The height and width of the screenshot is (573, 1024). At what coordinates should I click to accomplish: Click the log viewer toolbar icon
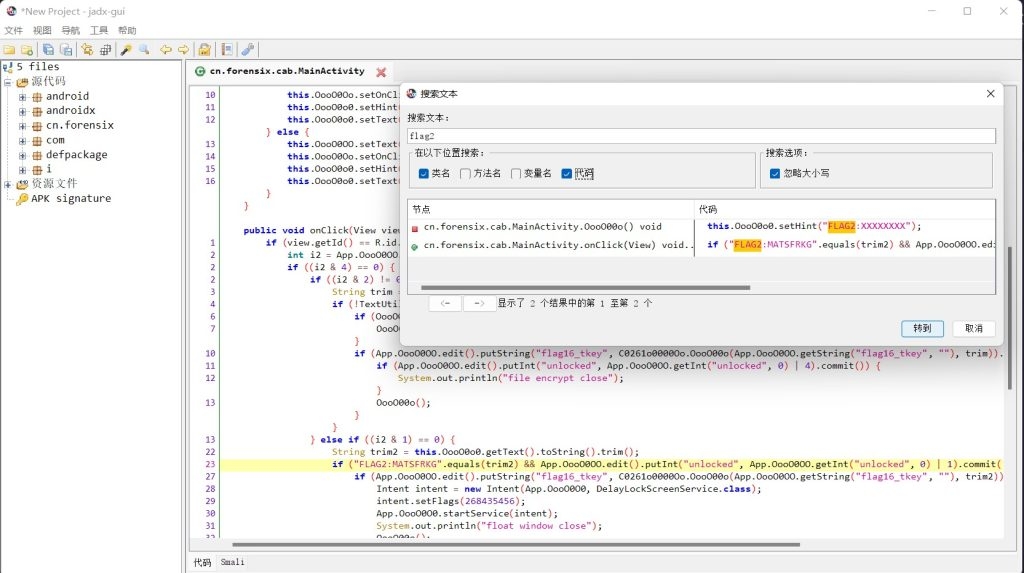click(x=227, y=49)
